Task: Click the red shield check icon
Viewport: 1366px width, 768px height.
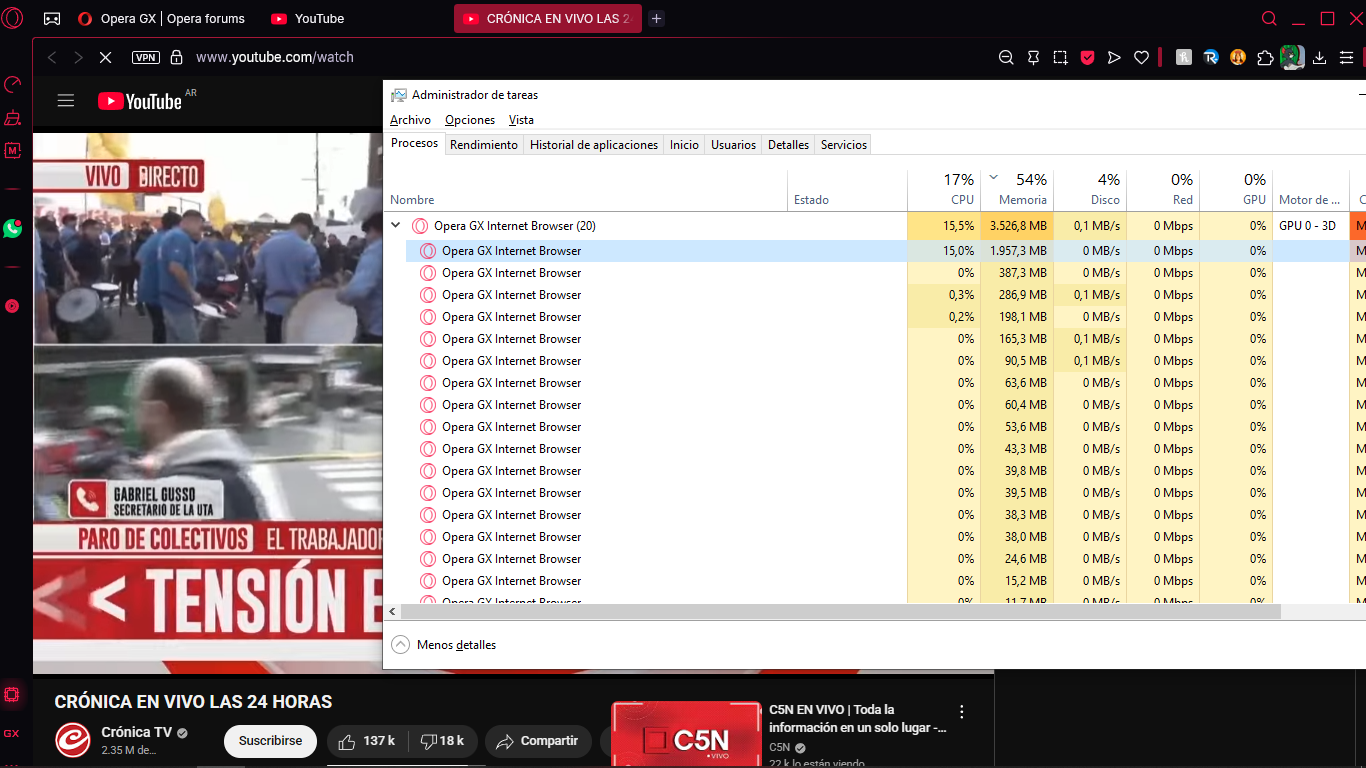Action: (1087, 58)
